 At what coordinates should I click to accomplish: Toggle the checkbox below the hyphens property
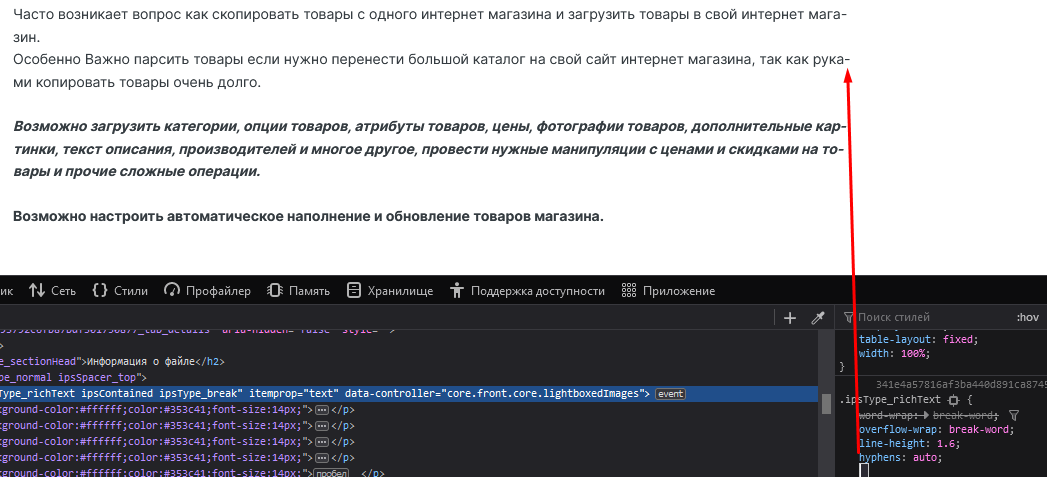click(x=864, y=470)
